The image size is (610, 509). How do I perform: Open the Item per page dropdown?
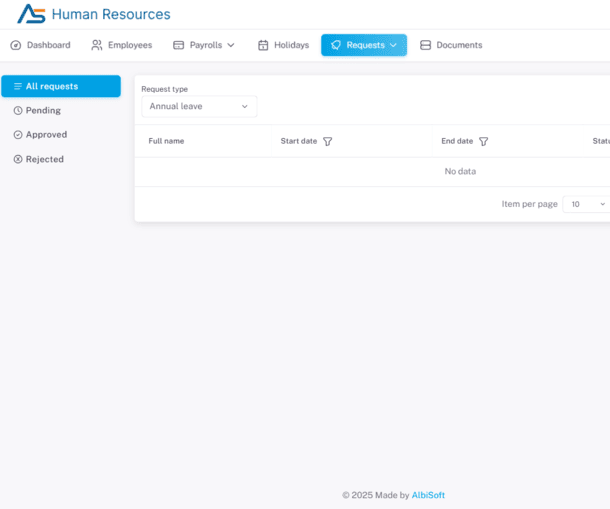pos(586,204)
